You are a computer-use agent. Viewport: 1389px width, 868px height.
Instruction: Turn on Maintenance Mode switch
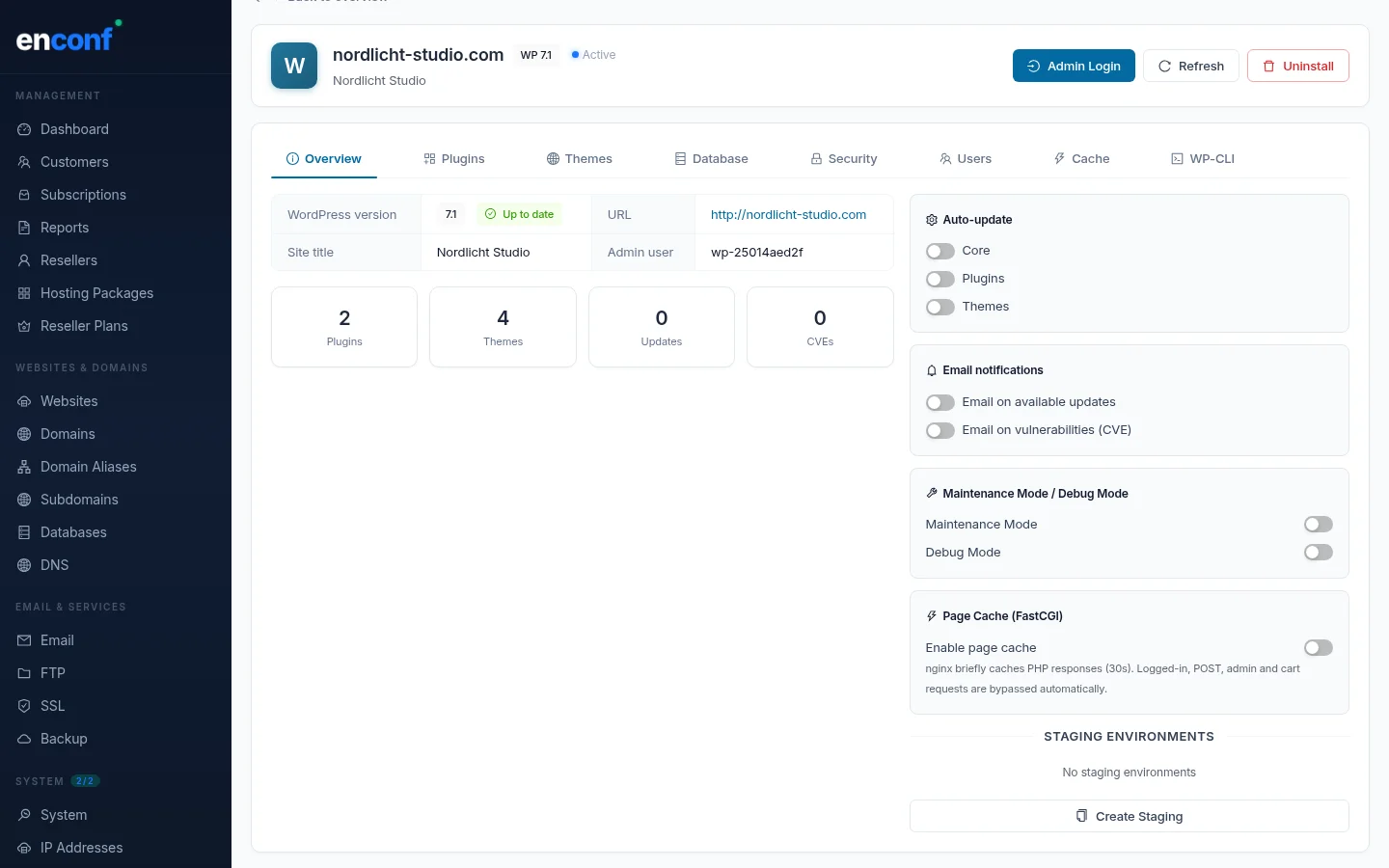click(x=1319, y=525)
